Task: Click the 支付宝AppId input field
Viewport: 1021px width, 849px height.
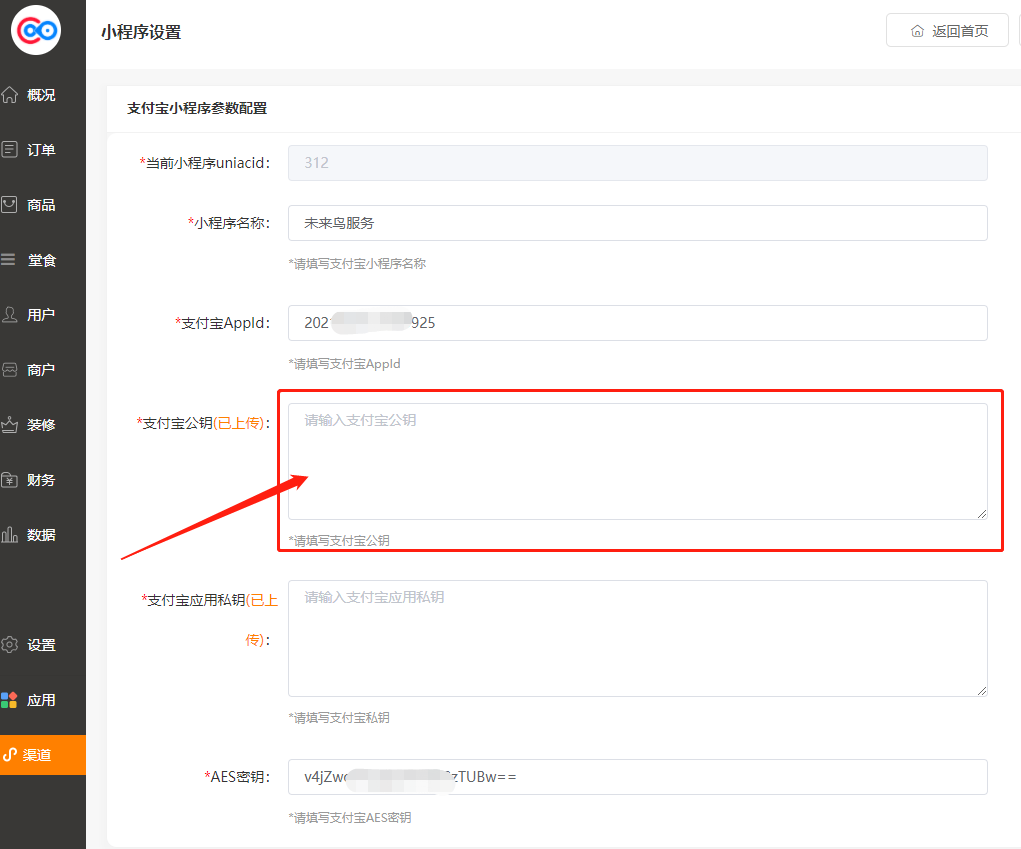Action: click(x=637, y=323)
